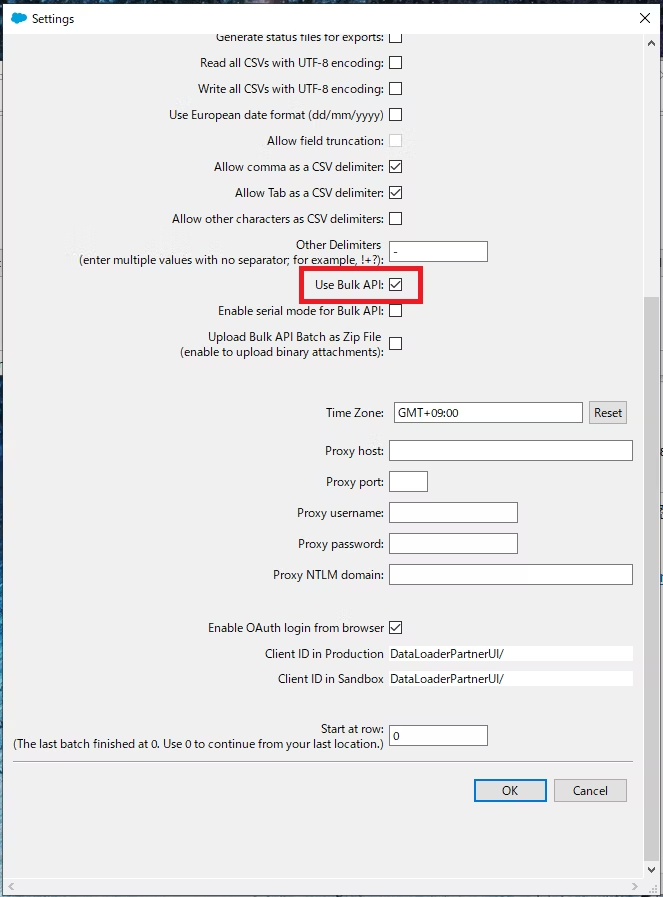Confirm settings with the OK button
The width and height of the screenshot is (663, 897).
pyautogui.click(x=510, y=791)
